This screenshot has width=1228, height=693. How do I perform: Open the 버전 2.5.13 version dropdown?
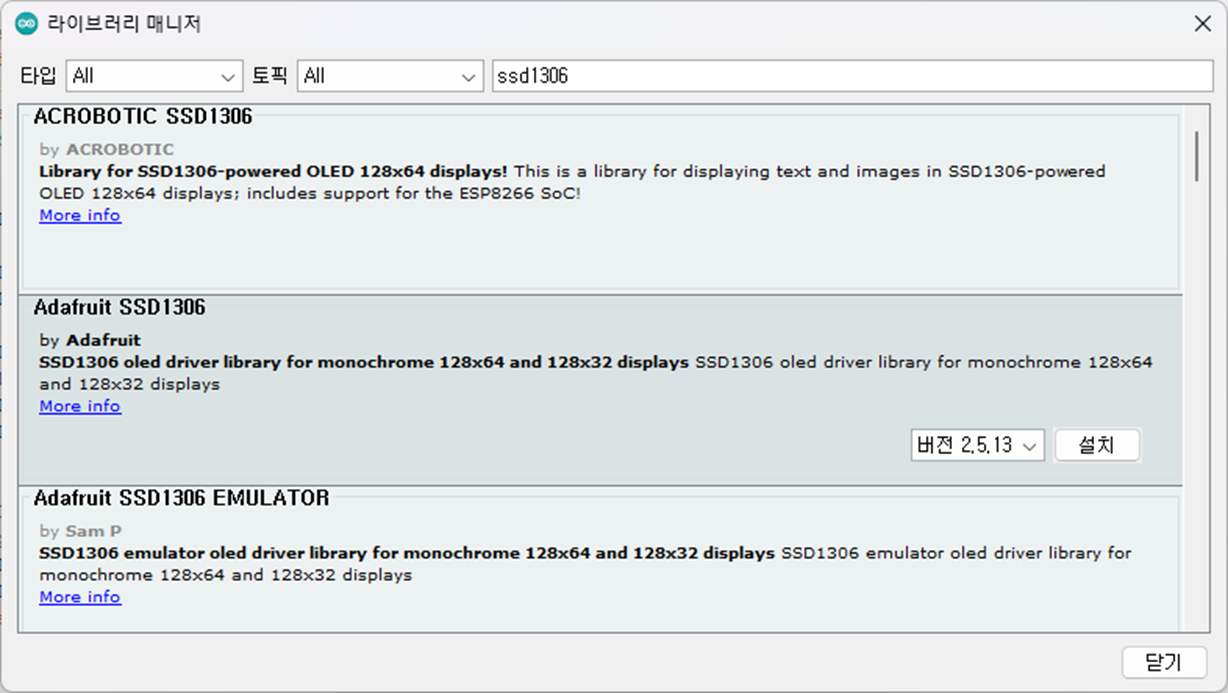tap(978, 445)
